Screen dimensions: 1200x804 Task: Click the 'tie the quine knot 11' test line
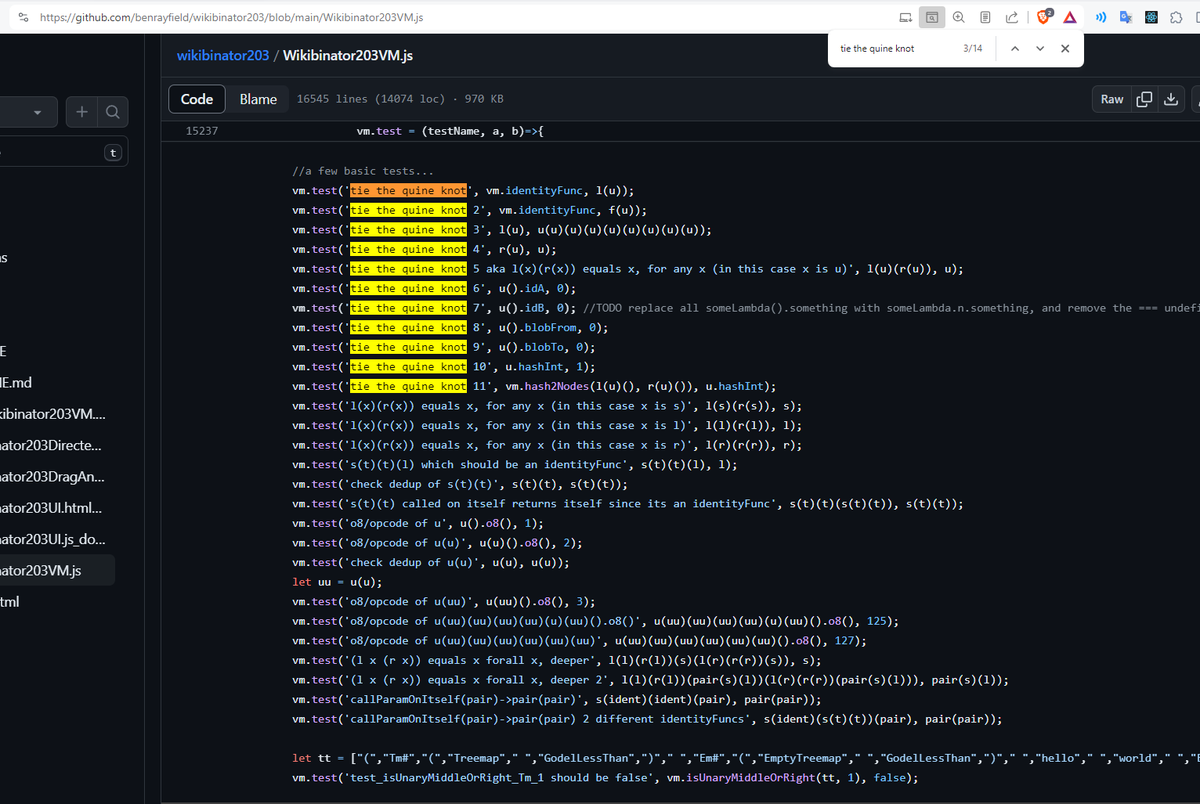click(534, 386)
